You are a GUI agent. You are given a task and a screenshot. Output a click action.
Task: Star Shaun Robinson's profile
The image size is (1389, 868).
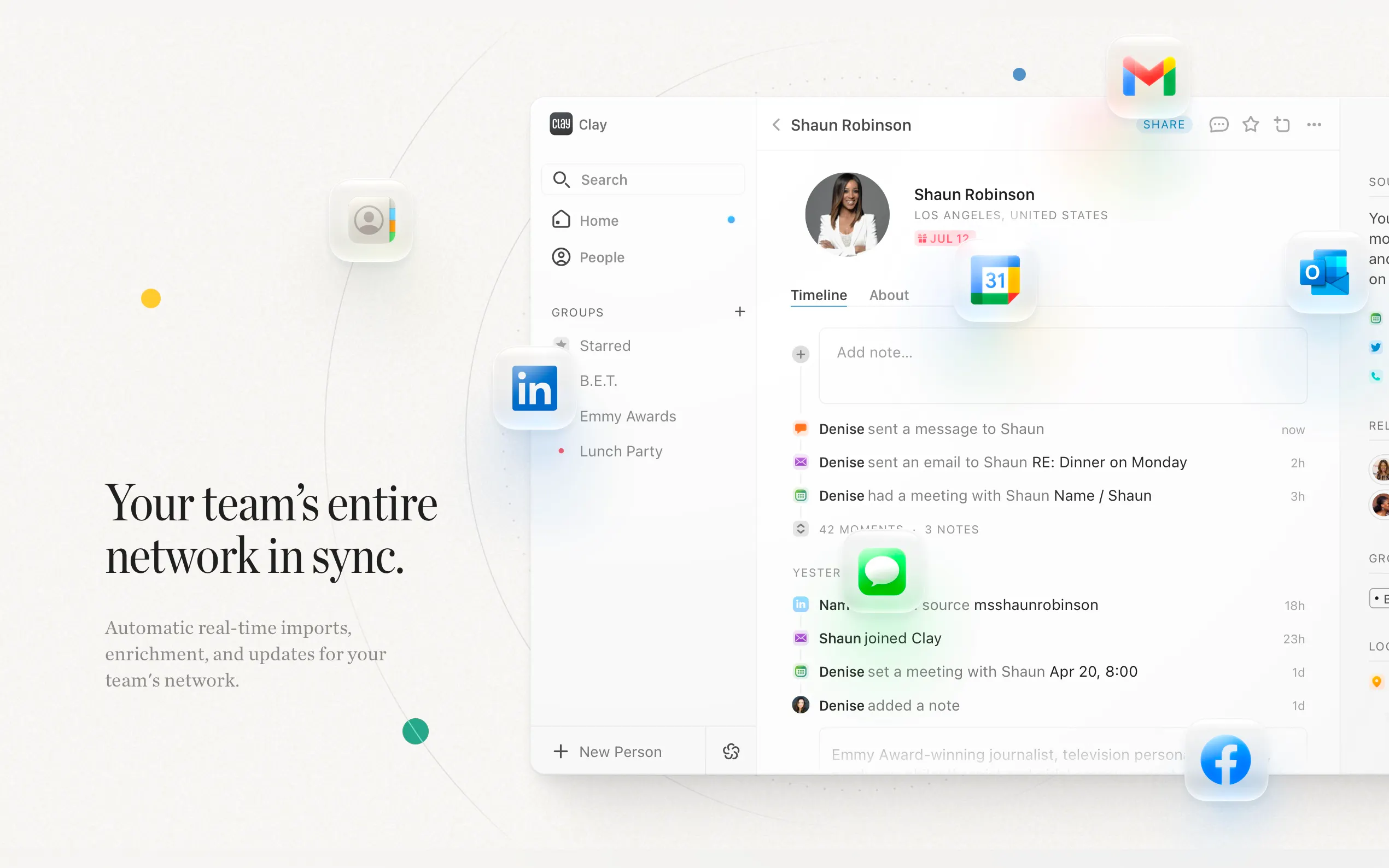point(1250,125)
